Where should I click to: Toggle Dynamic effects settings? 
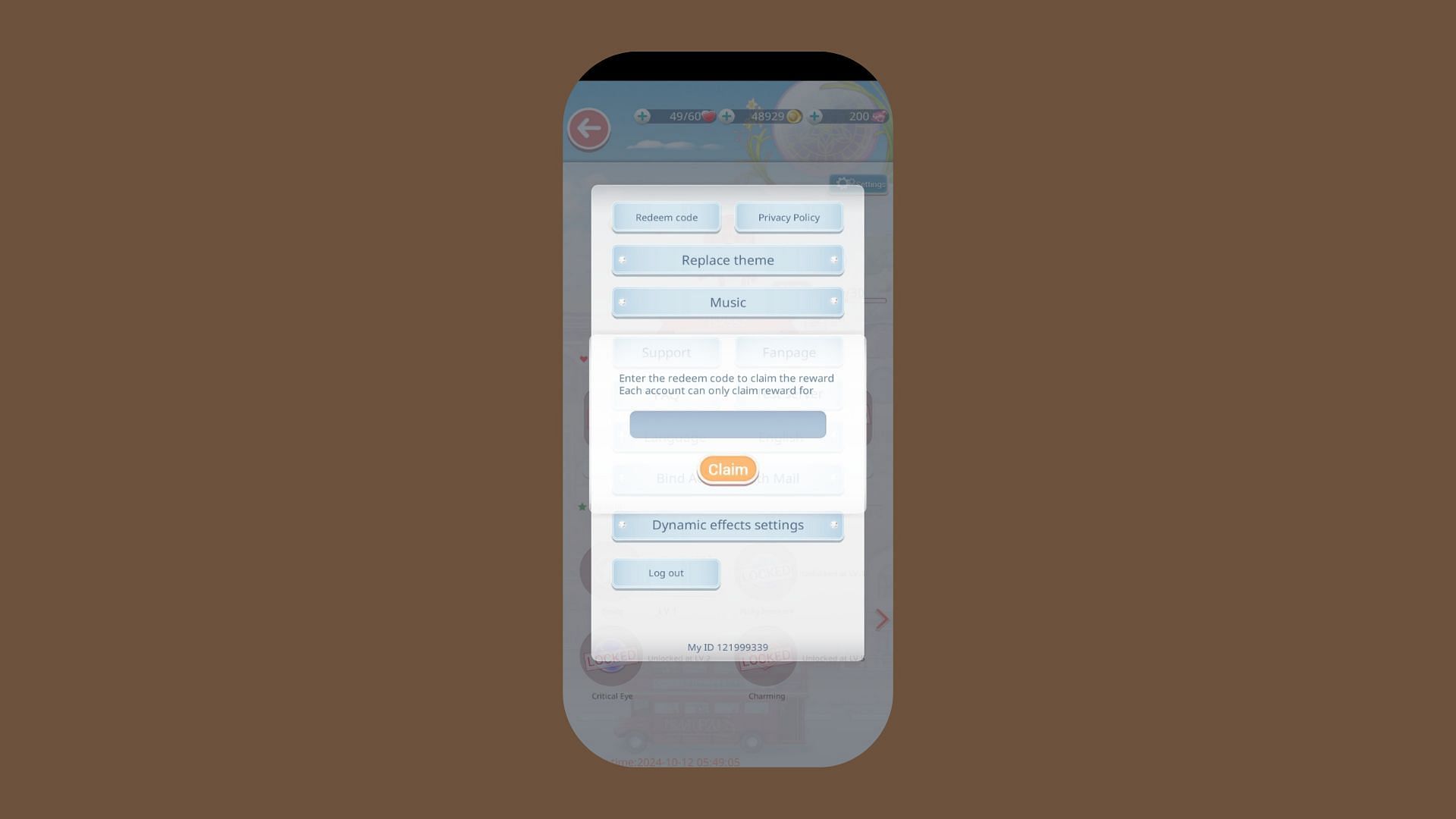[x=728, y=524]
